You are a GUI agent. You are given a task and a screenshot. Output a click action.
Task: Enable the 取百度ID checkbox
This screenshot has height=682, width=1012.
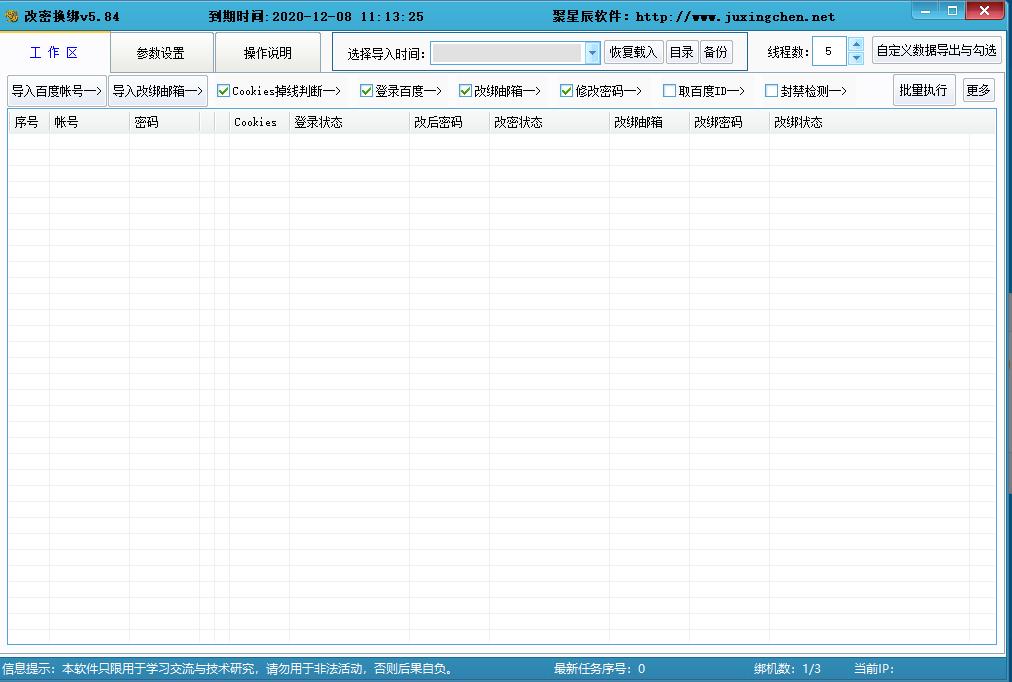pyautogui.click(x=667, y=90)
